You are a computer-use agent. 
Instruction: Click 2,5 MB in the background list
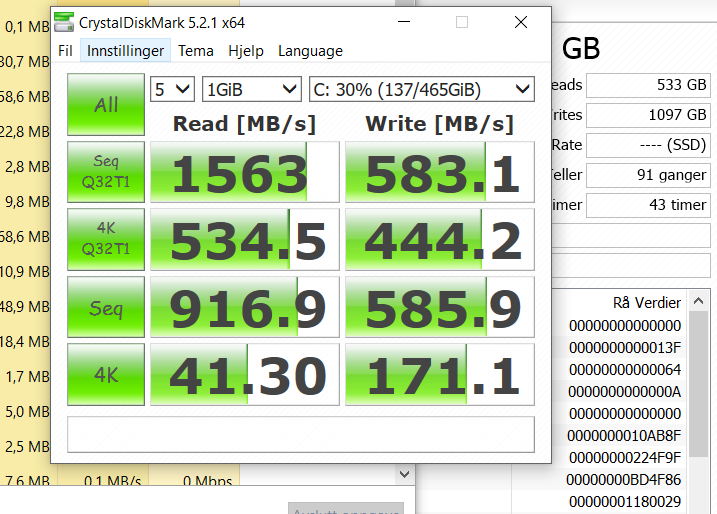tap(27, 447)
